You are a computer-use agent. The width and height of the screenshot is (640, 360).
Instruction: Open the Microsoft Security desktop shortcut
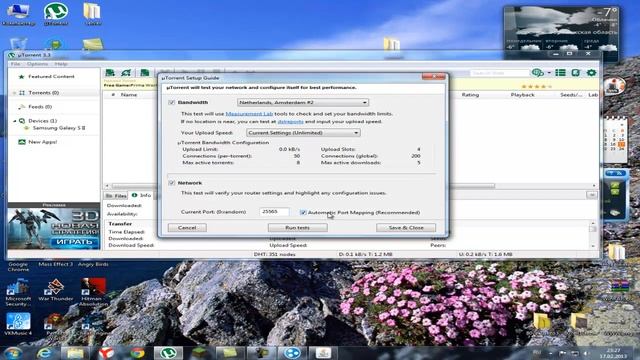[x=18, y=292]
